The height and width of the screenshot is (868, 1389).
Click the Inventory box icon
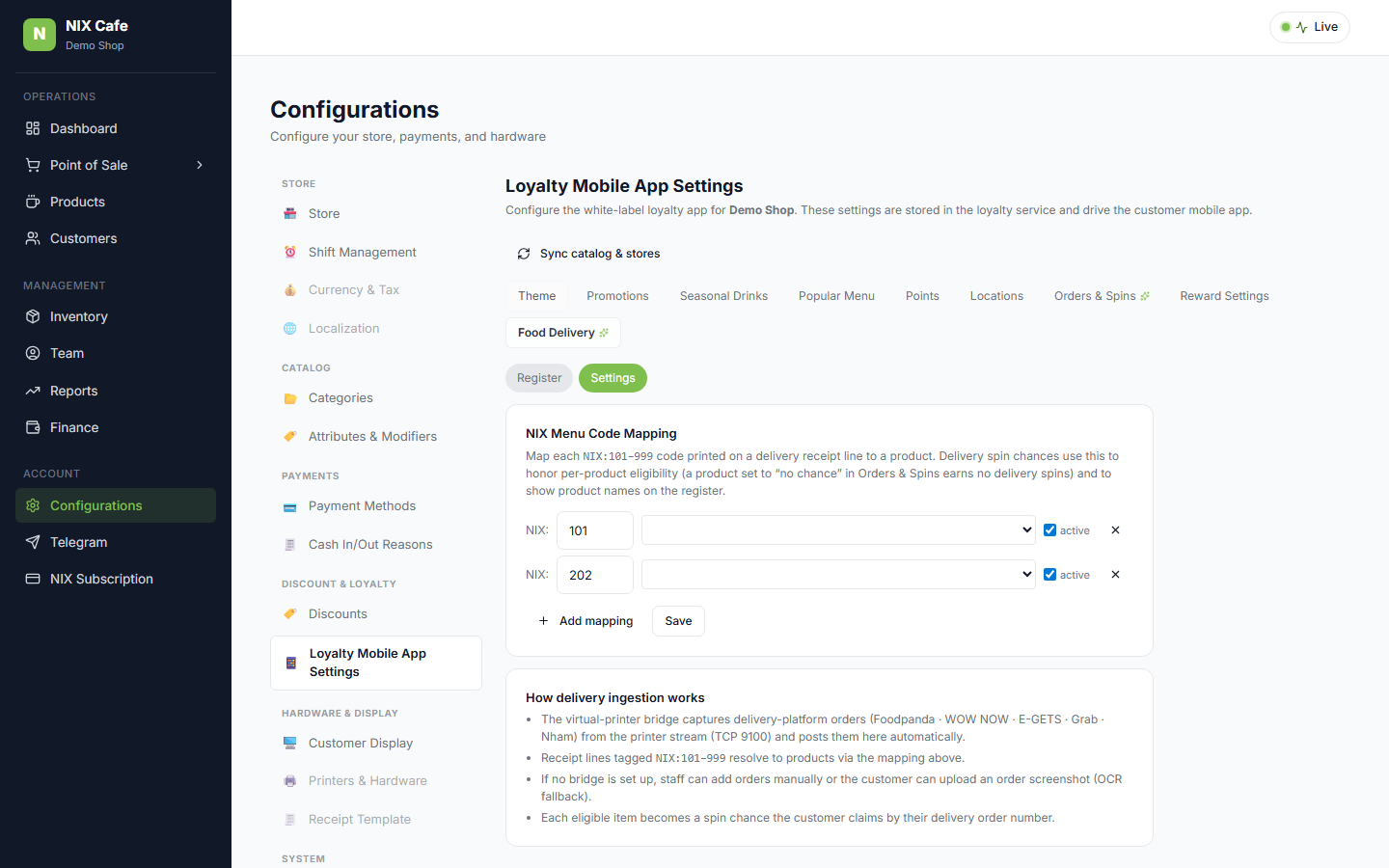click(33, 316)
